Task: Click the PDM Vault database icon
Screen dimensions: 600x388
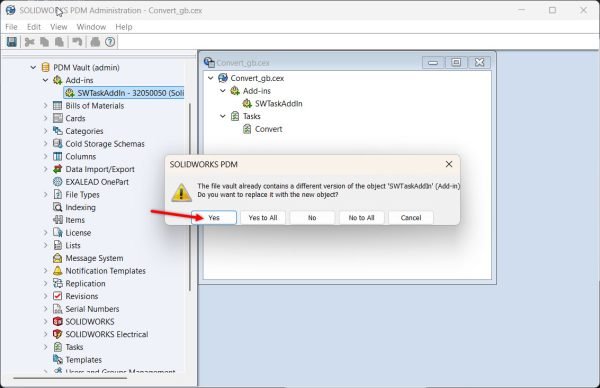Action: point(45,67)
